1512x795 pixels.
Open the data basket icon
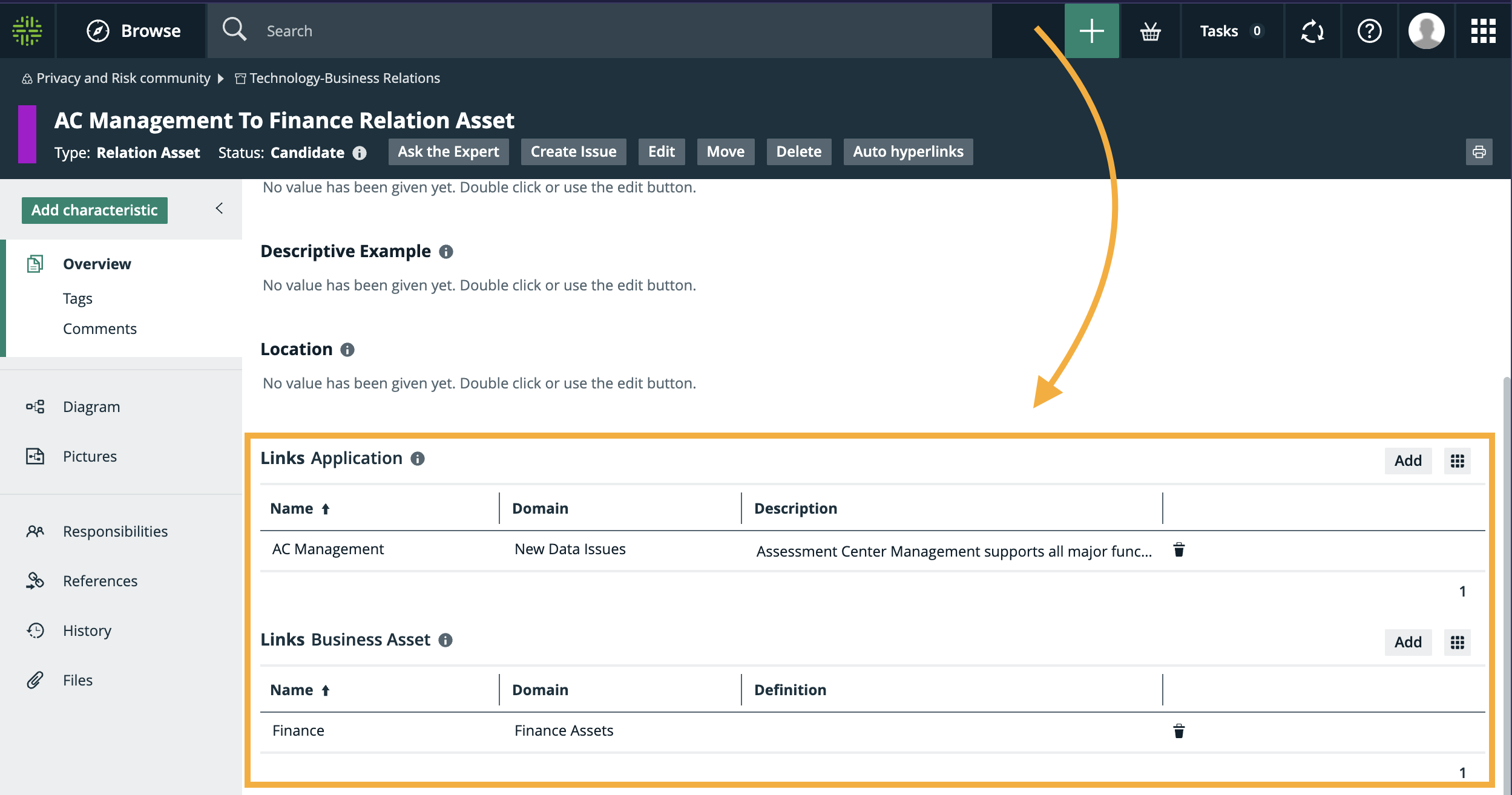[x=1150, y=31]
